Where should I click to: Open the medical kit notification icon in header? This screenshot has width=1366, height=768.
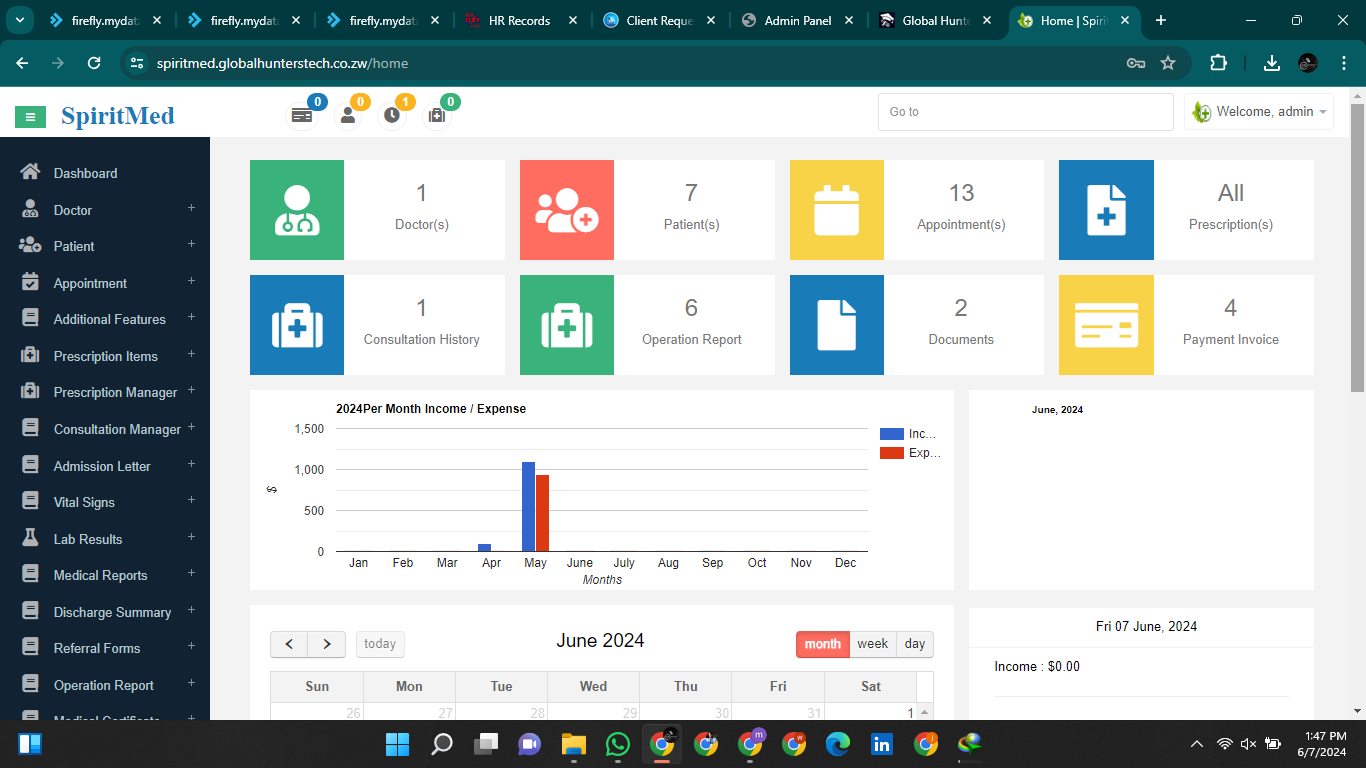tap(436, 115)
